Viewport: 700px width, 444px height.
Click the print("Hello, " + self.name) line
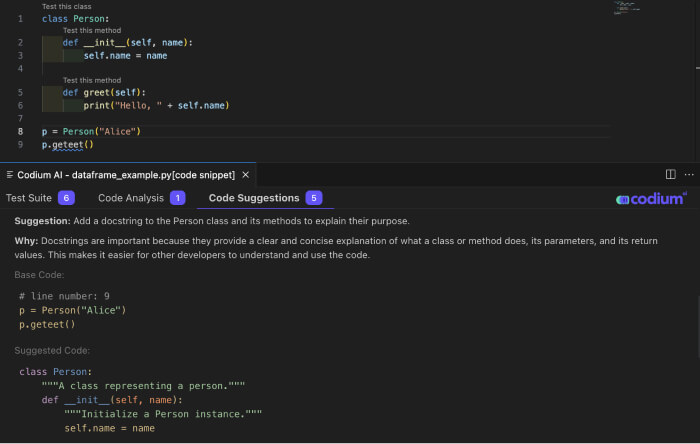156,106
